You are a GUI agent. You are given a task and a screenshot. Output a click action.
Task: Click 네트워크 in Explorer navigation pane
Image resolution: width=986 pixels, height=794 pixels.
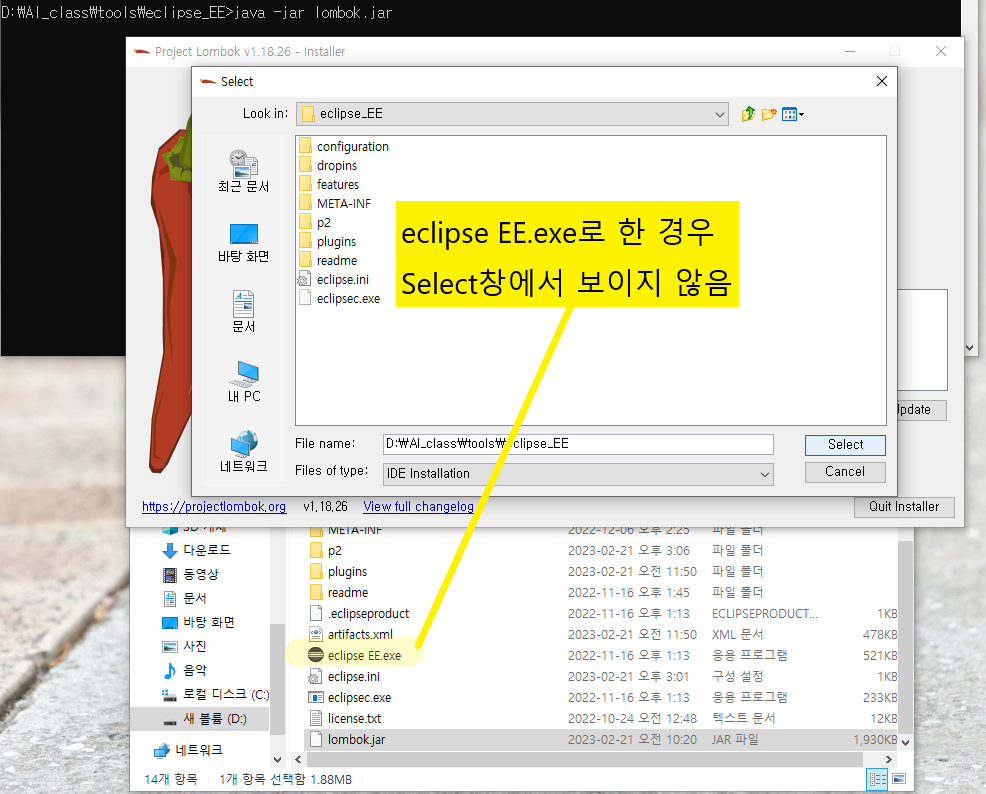(188, 750)
